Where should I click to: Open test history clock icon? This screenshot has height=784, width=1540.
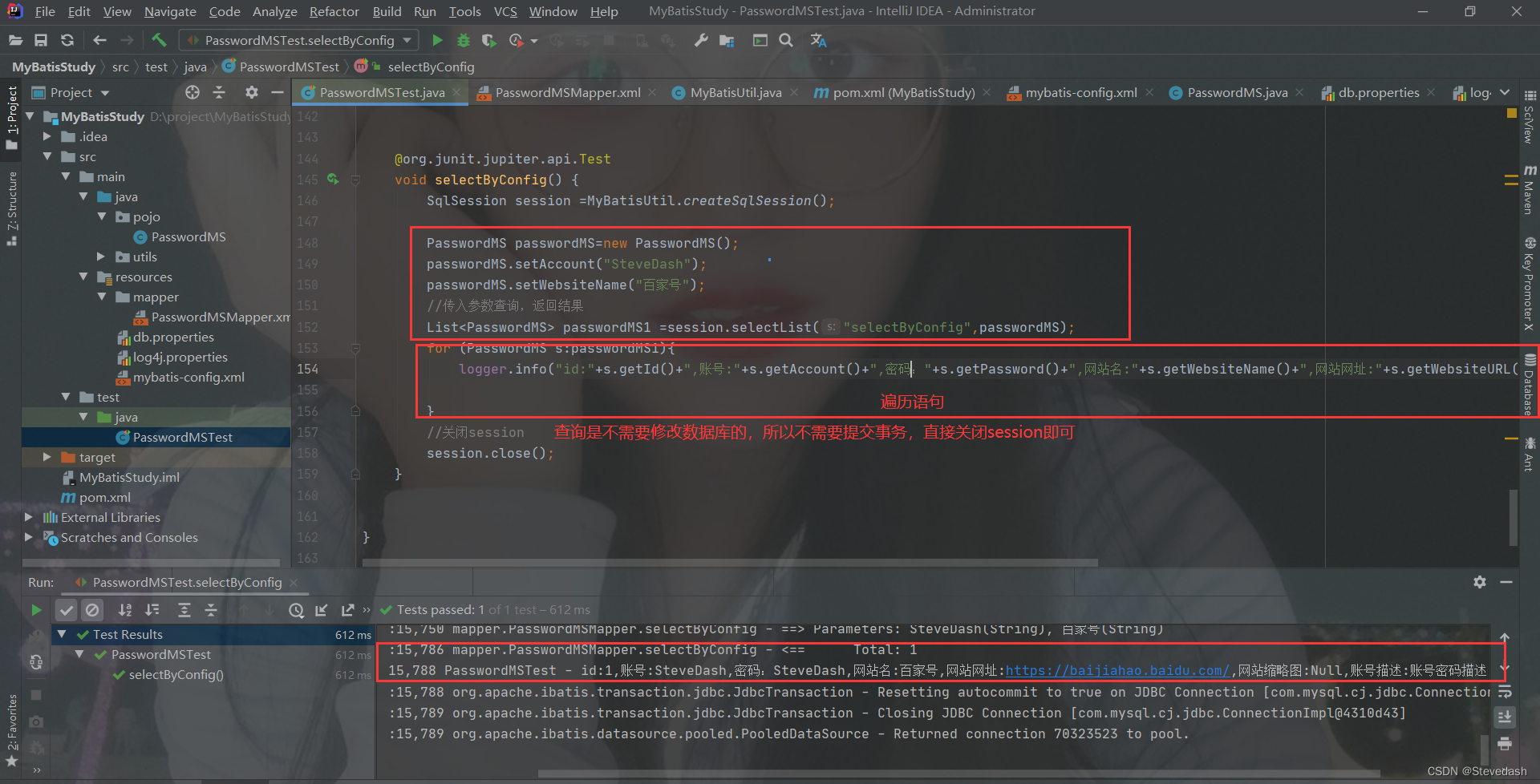(x=296, y=610)
